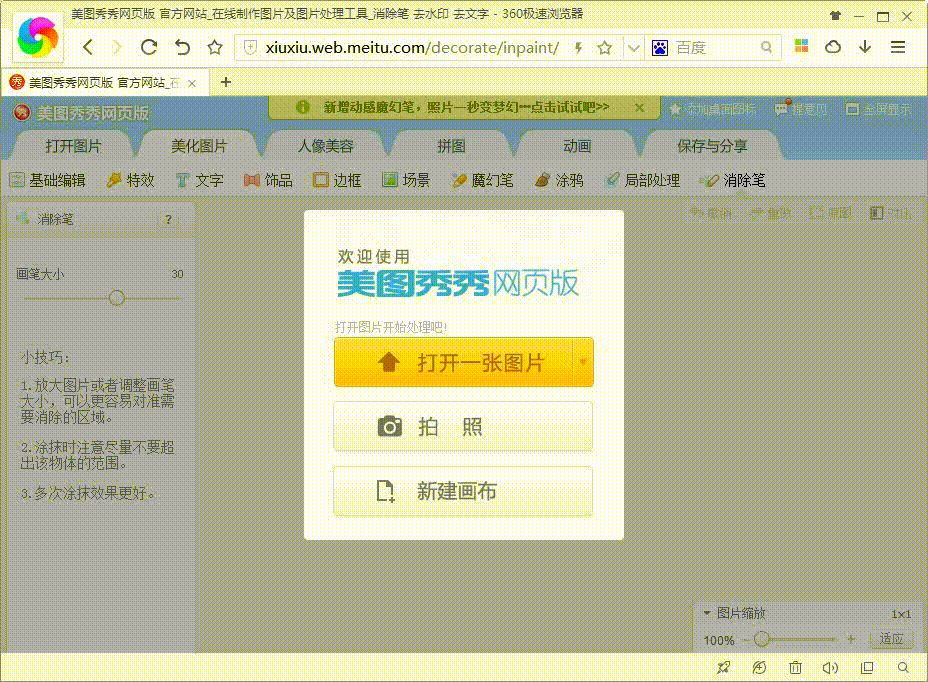Click the 适应 fit button
Viewport: 928px width, 682px height.
tap(891, 639)
